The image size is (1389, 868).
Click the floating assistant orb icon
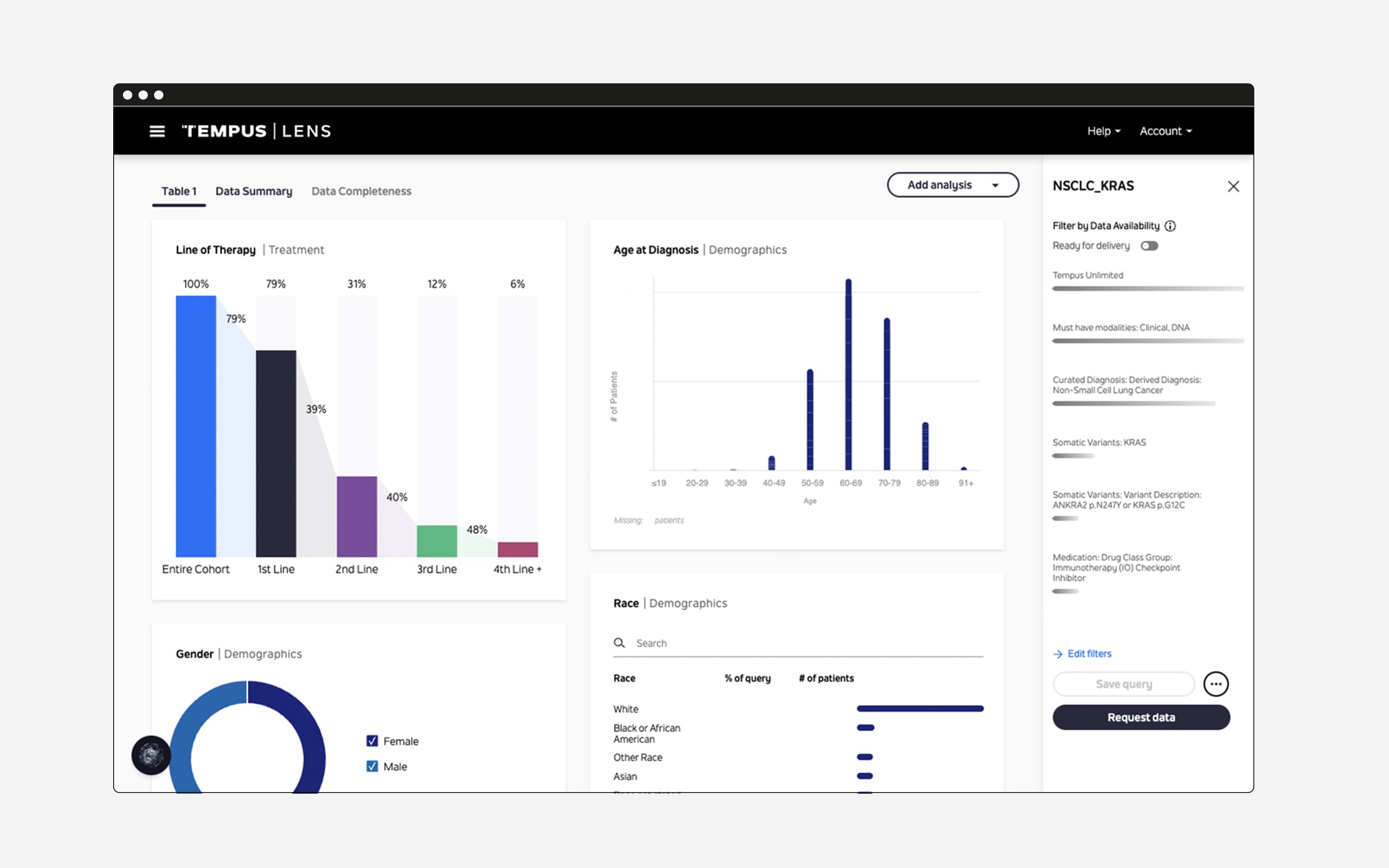tap(151, 755)
